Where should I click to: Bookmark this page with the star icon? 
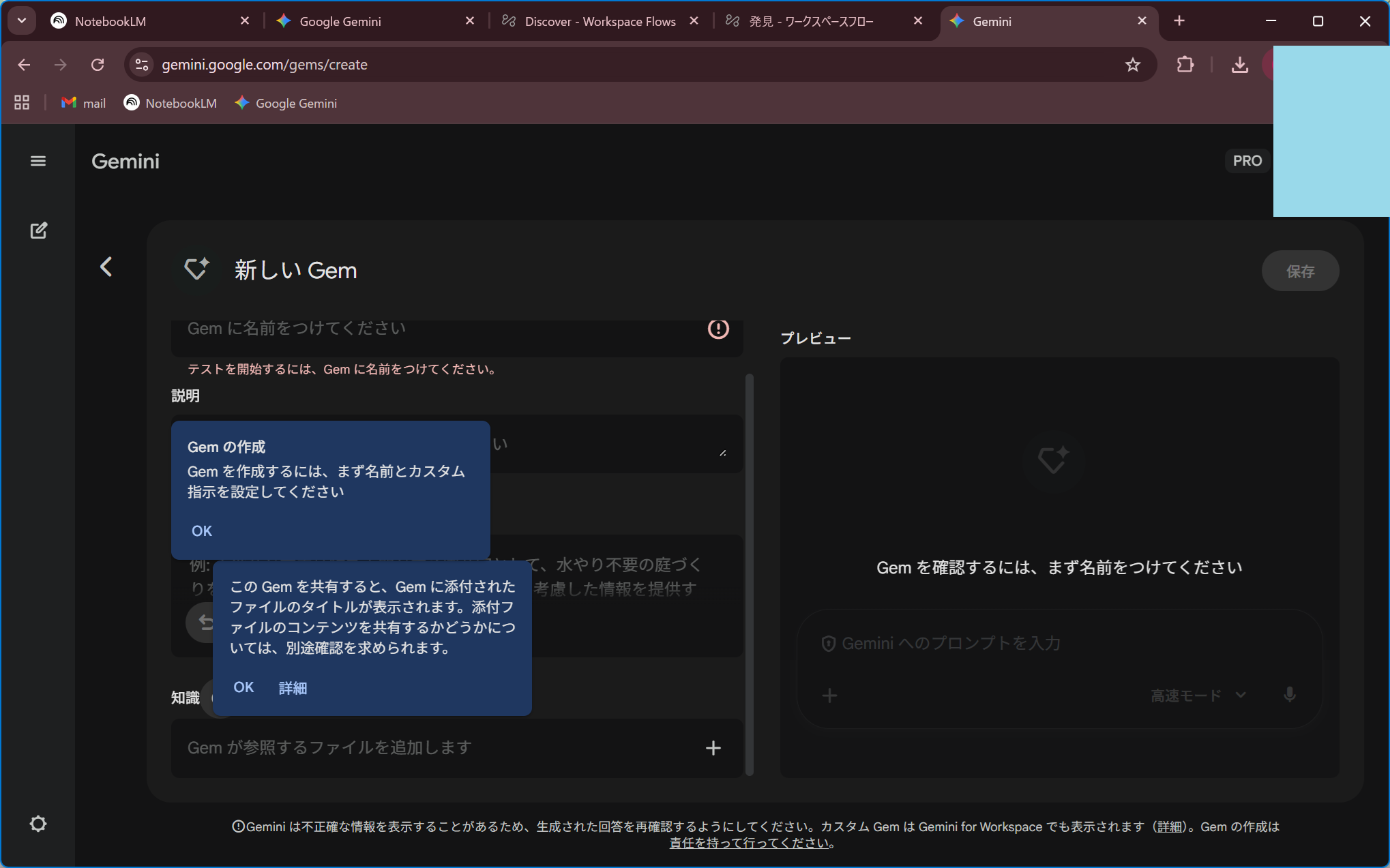pyautogui.click(x=1132, y=65)
